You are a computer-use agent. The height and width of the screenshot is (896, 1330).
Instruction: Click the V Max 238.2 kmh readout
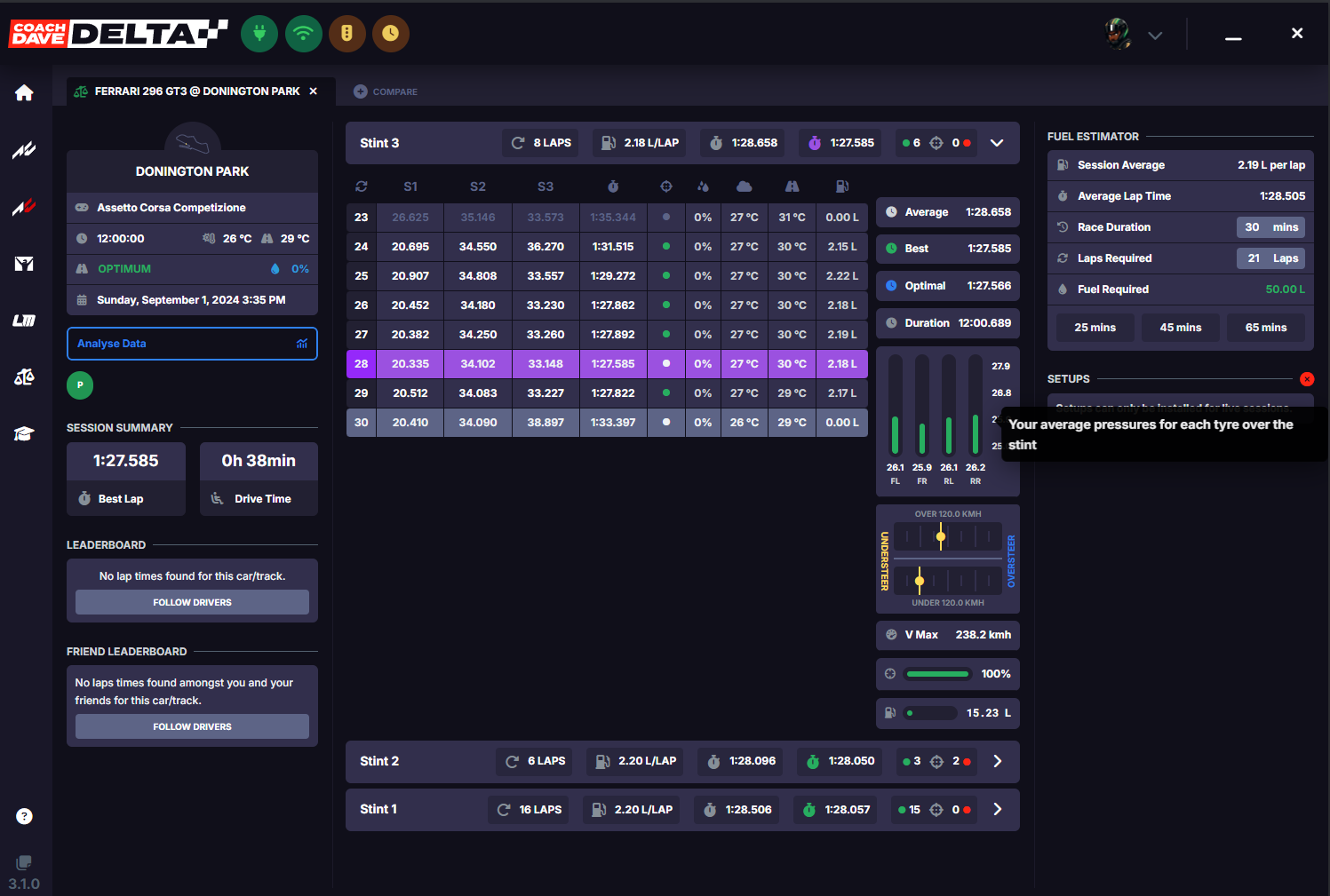(948, 635)
